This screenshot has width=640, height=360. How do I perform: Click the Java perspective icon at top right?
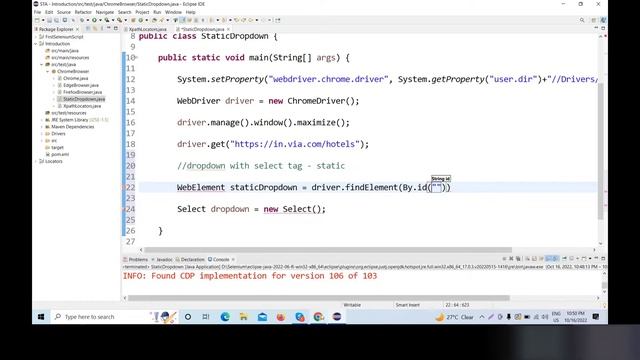(x=603, y=20)
